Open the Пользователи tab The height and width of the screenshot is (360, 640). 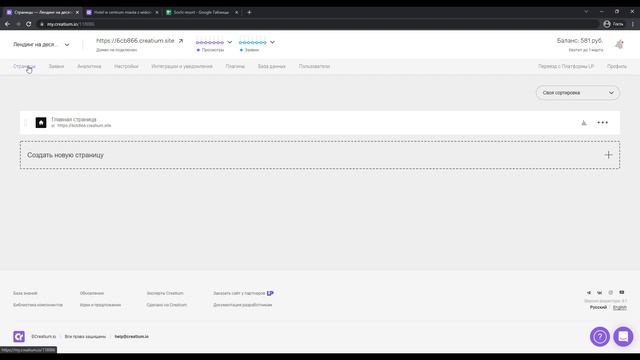314,66
